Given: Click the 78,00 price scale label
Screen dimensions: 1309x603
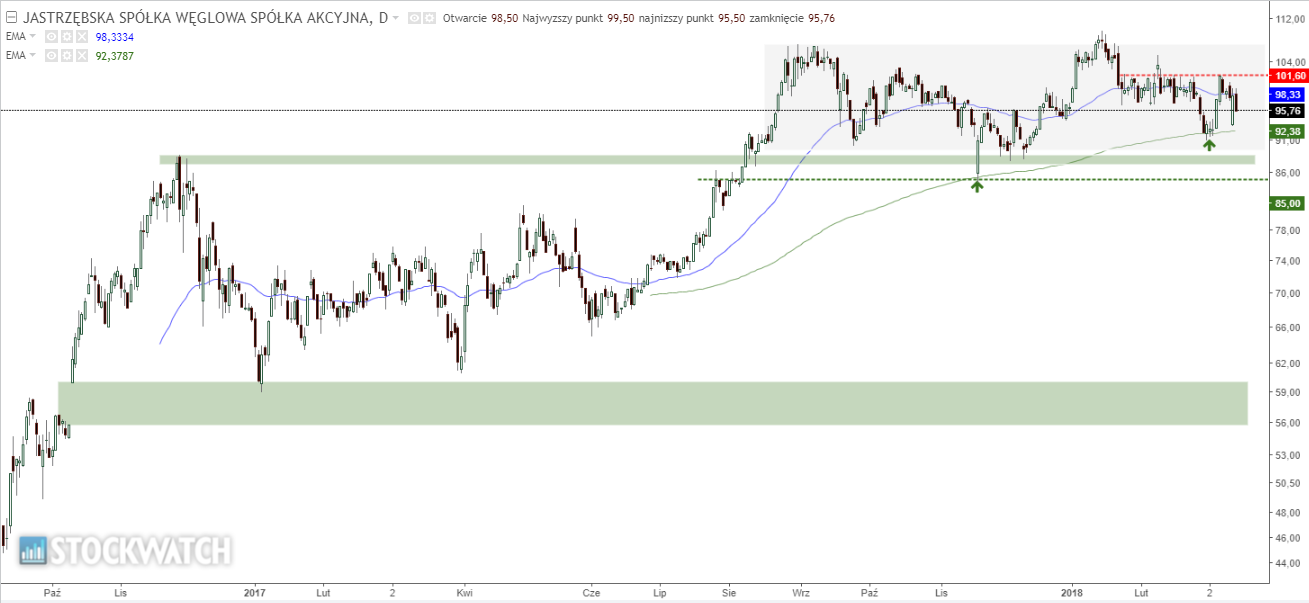Looking at the screenshot, I should 1288,230.
